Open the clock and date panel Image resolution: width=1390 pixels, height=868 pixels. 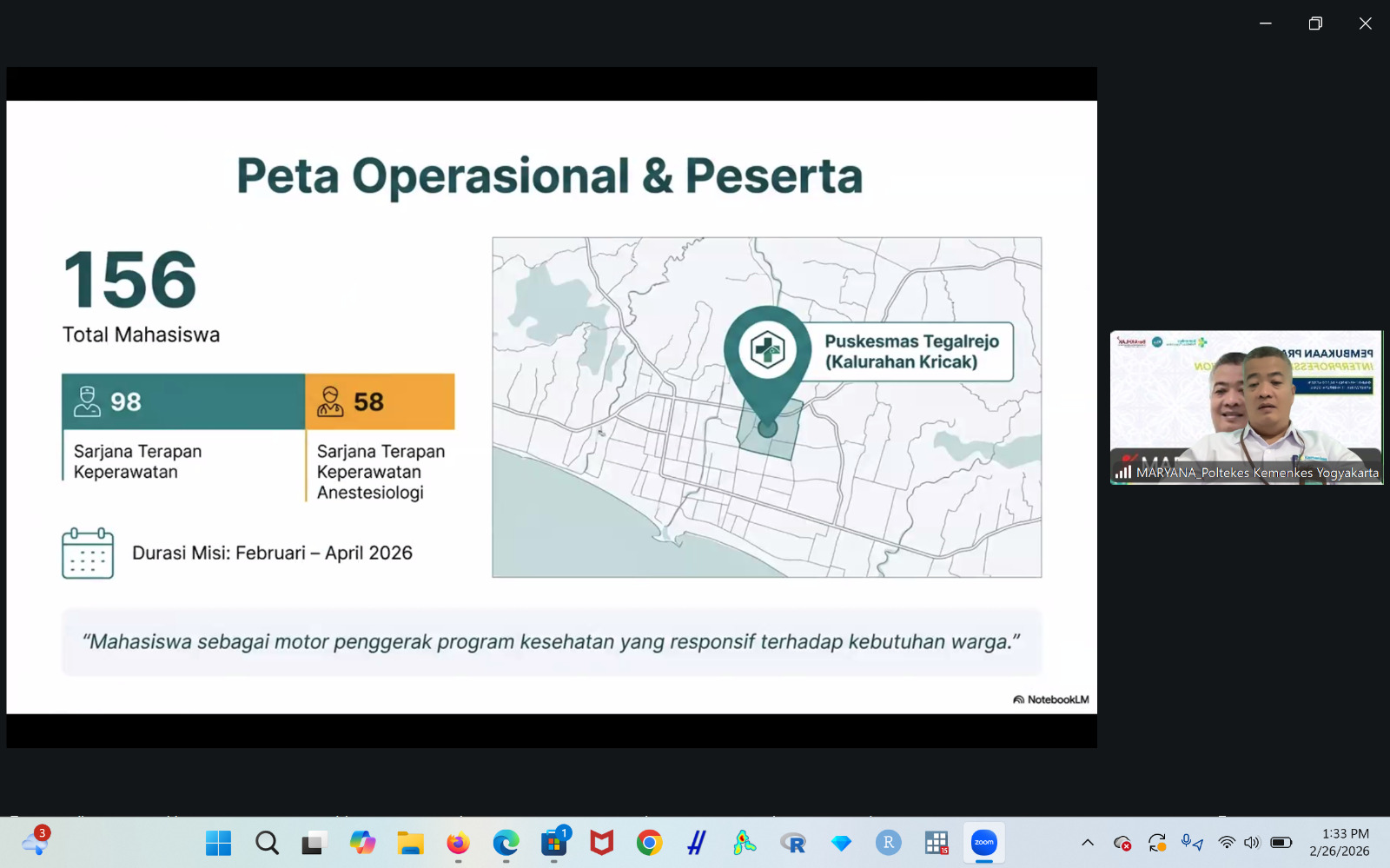(1339, 843)
